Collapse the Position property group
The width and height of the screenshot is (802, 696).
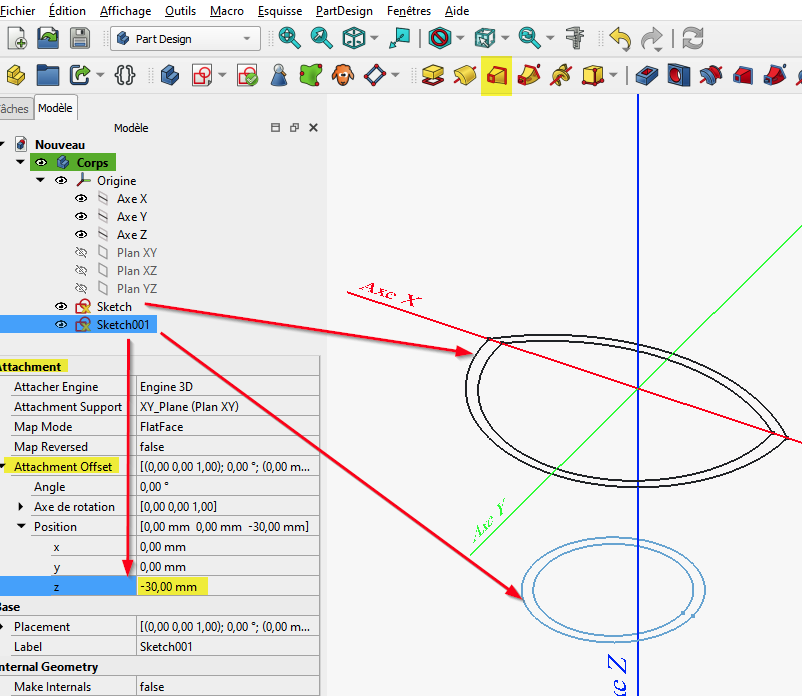pos(21,526)
